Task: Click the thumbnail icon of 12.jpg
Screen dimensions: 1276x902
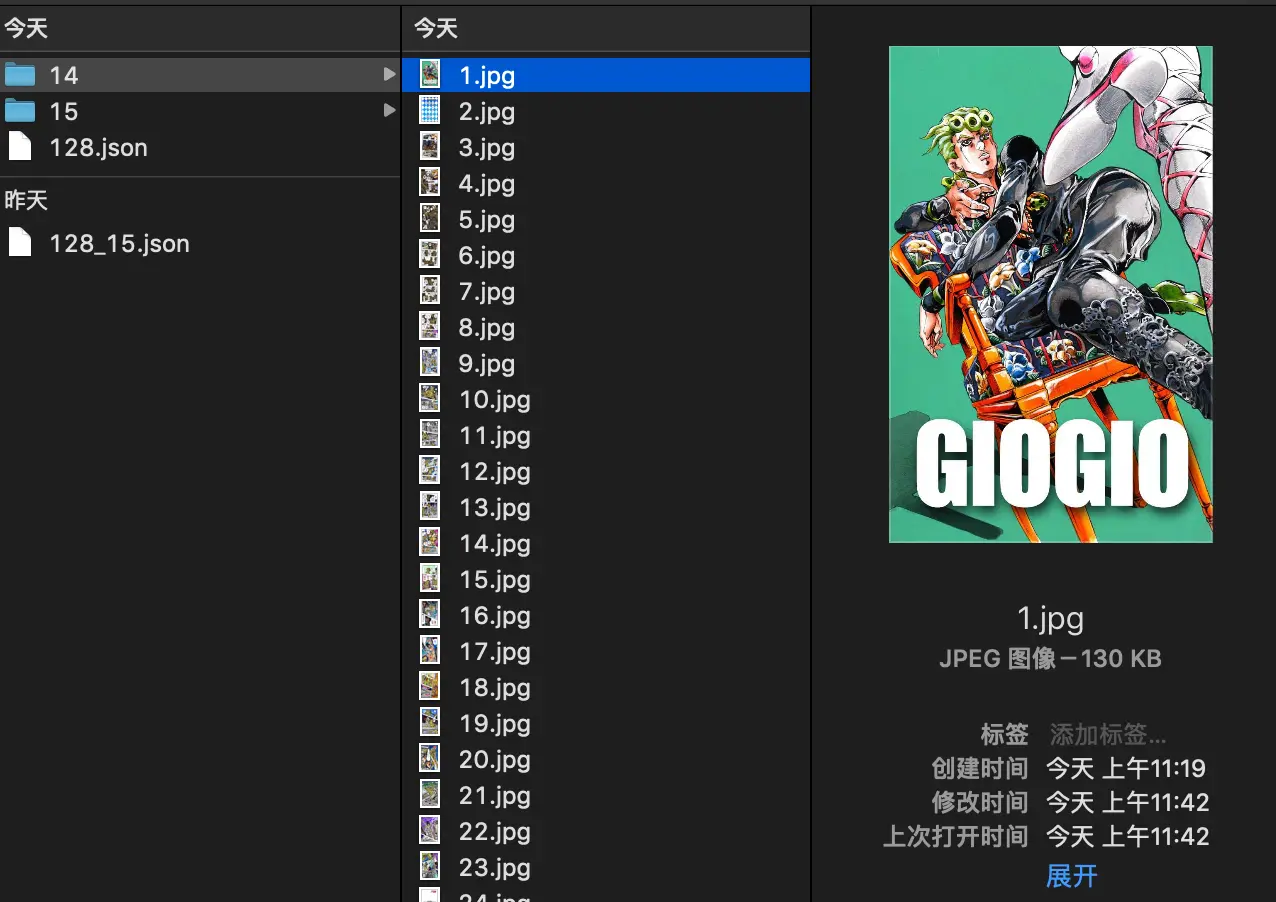Action: (x=429, y=470)
